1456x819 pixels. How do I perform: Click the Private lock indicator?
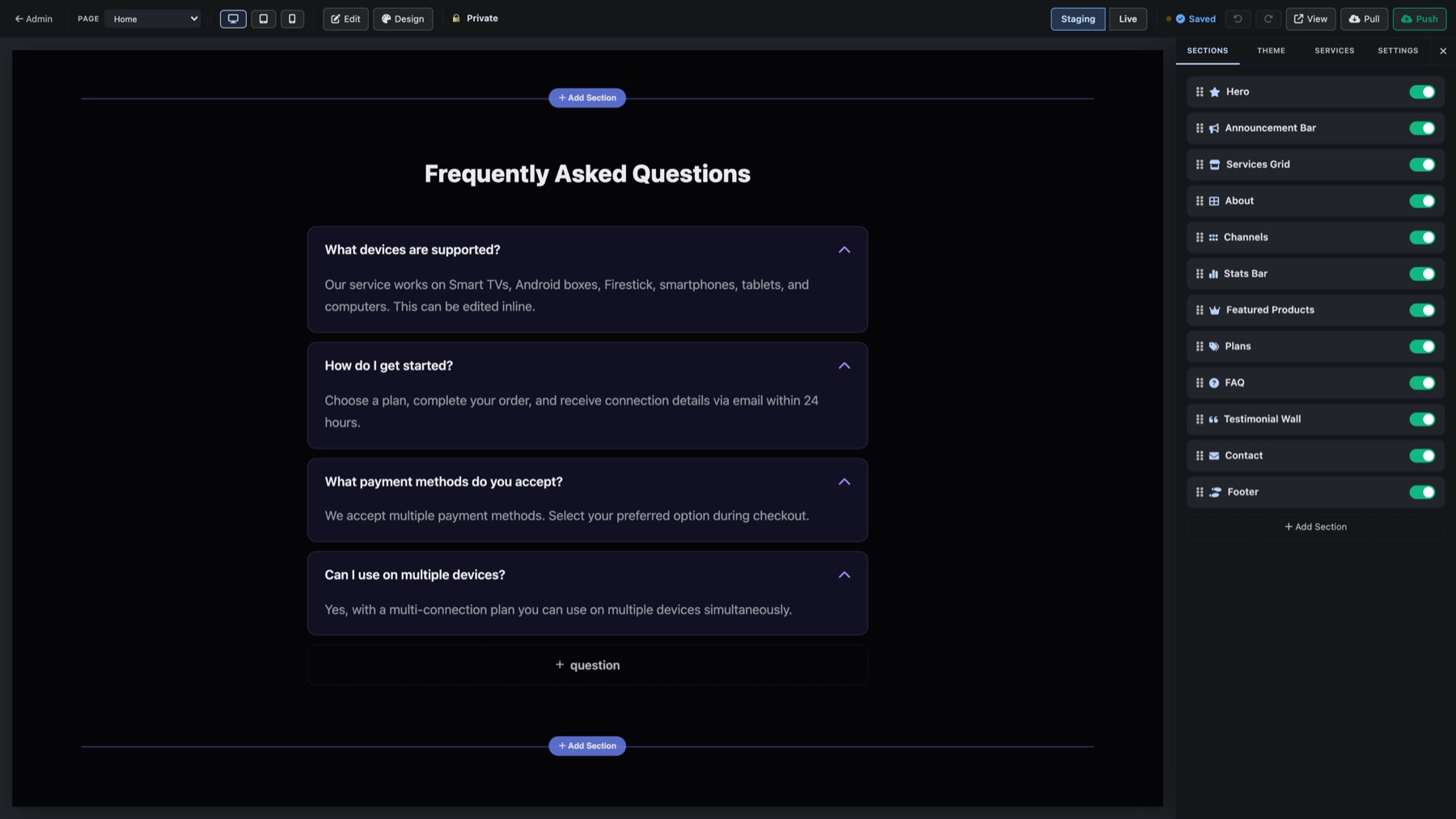[x=475, y=19]
